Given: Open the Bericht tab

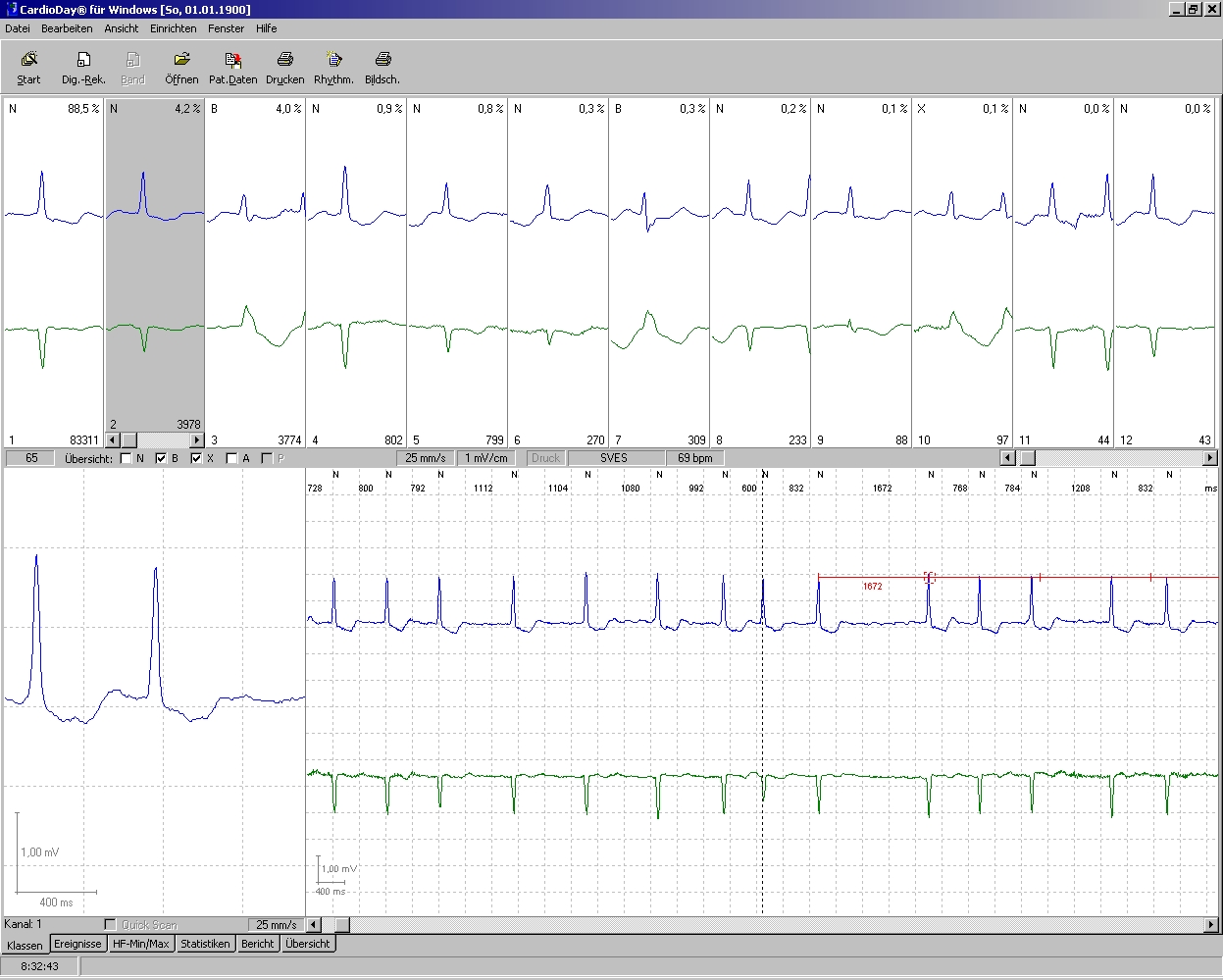Looking at the screenshot, I should [257, 944].
